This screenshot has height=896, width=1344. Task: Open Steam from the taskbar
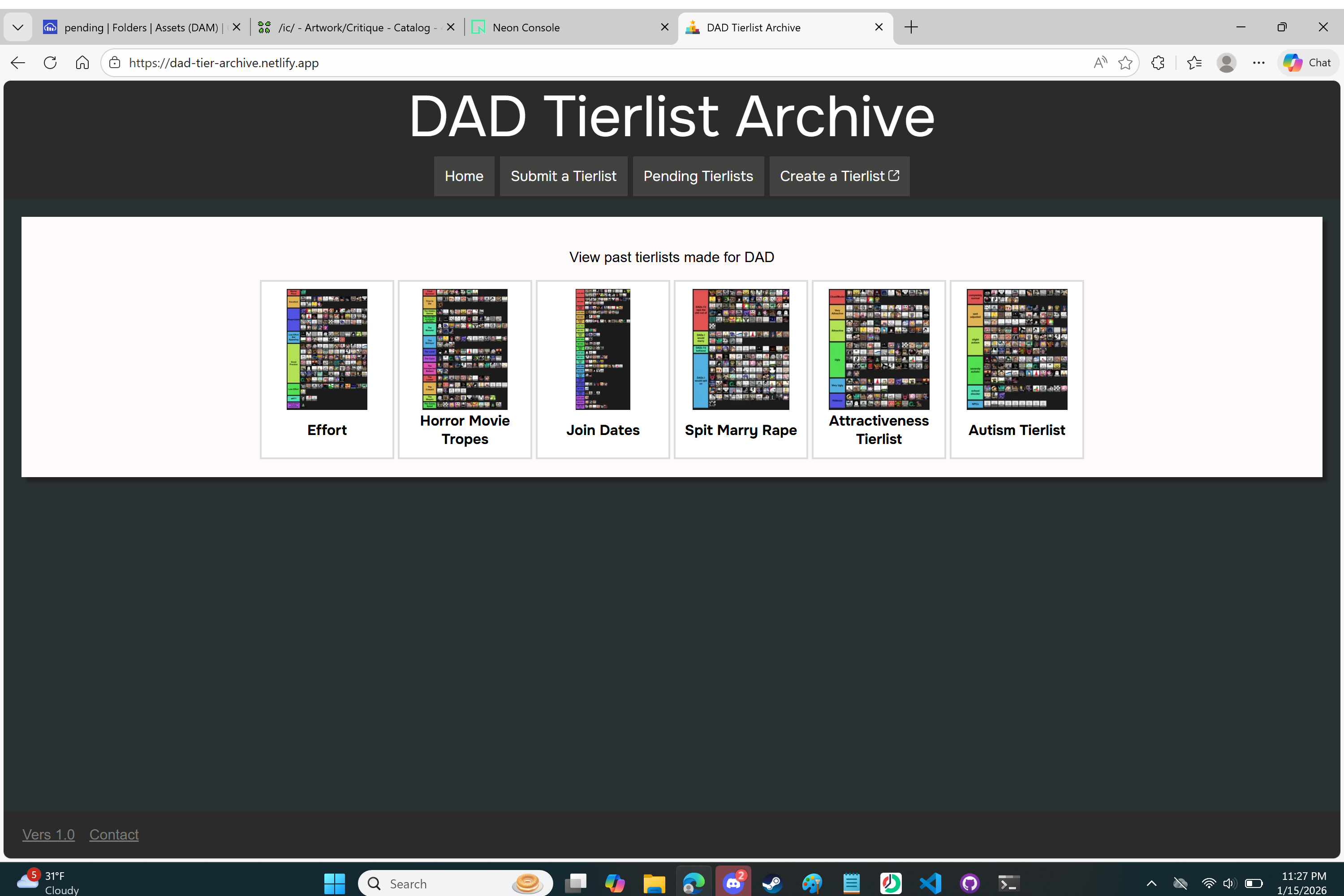[x=772, y=883]
